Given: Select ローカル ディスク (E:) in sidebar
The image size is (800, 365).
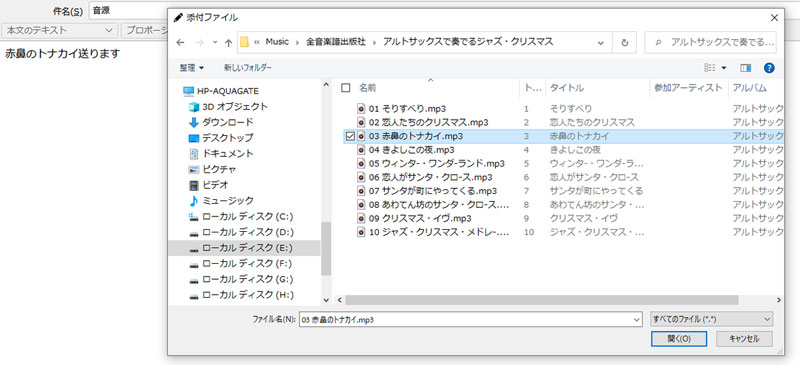Looking at the screenshot, I should point(247,248).
